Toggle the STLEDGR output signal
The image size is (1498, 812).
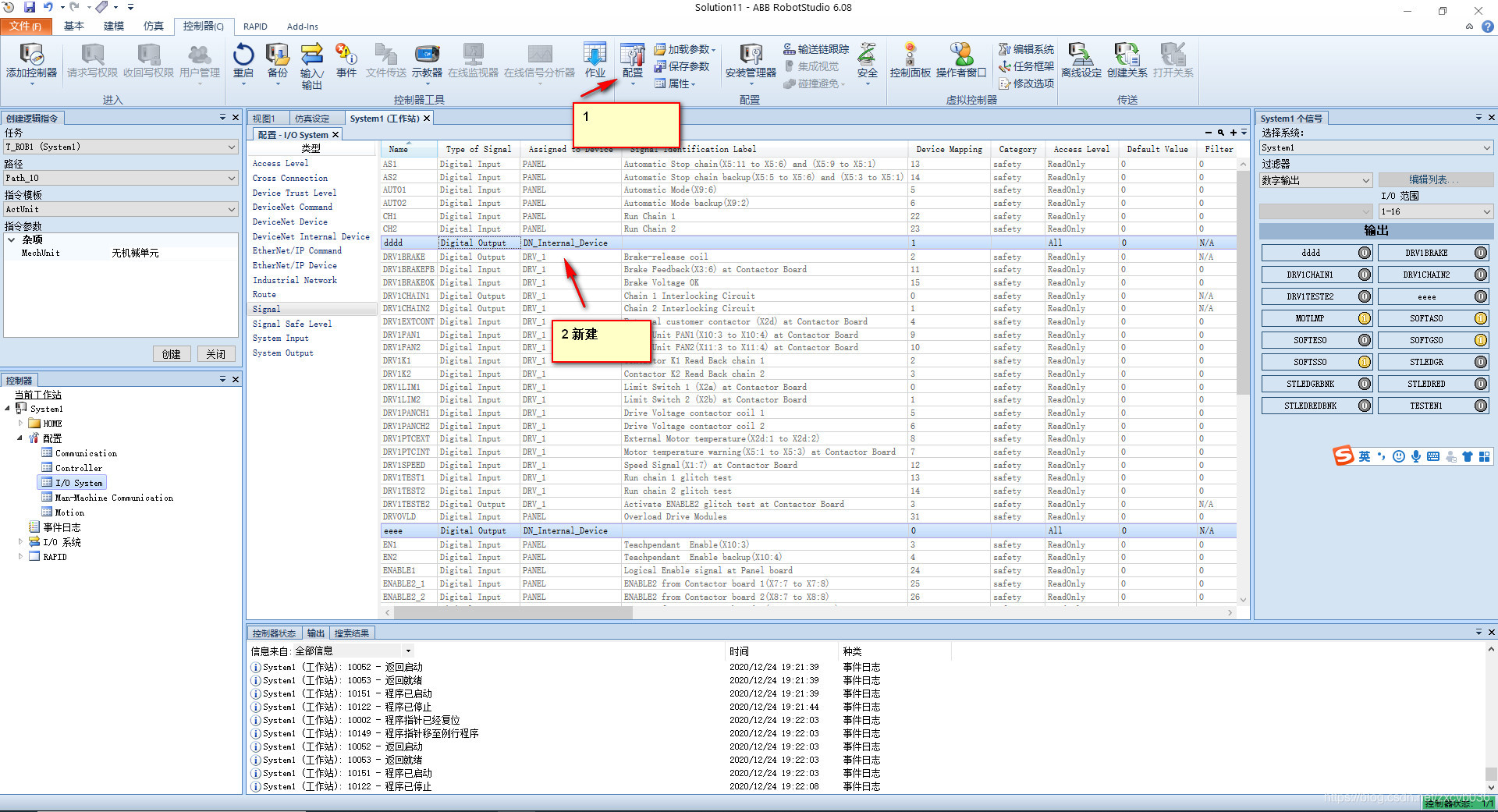click(x=1432, y=362)
